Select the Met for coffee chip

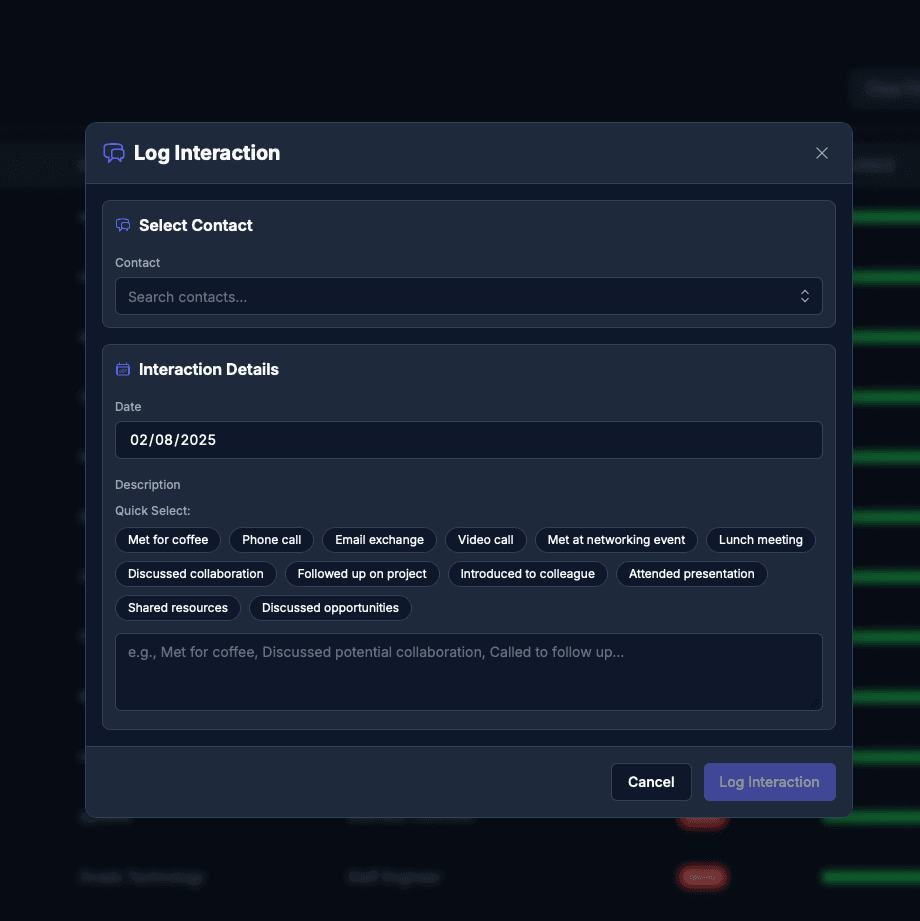pos(168,540)
